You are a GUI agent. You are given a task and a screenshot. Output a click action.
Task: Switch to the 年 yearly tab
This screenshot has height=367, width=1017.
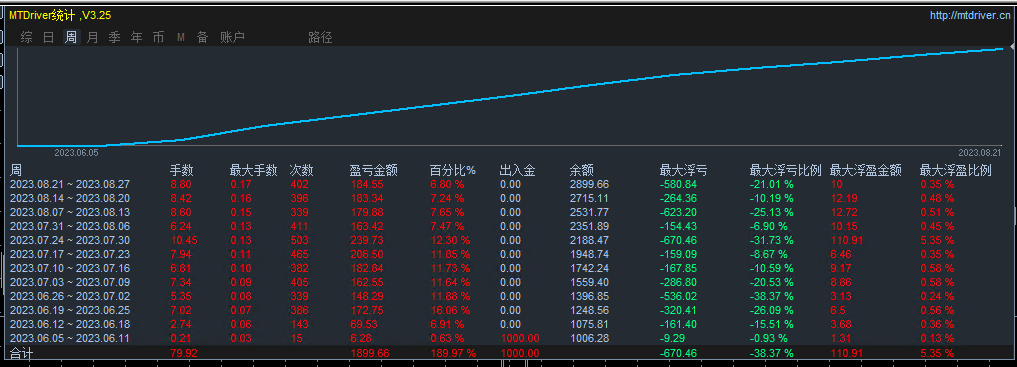pyautogui.click(x=137, y=38)
